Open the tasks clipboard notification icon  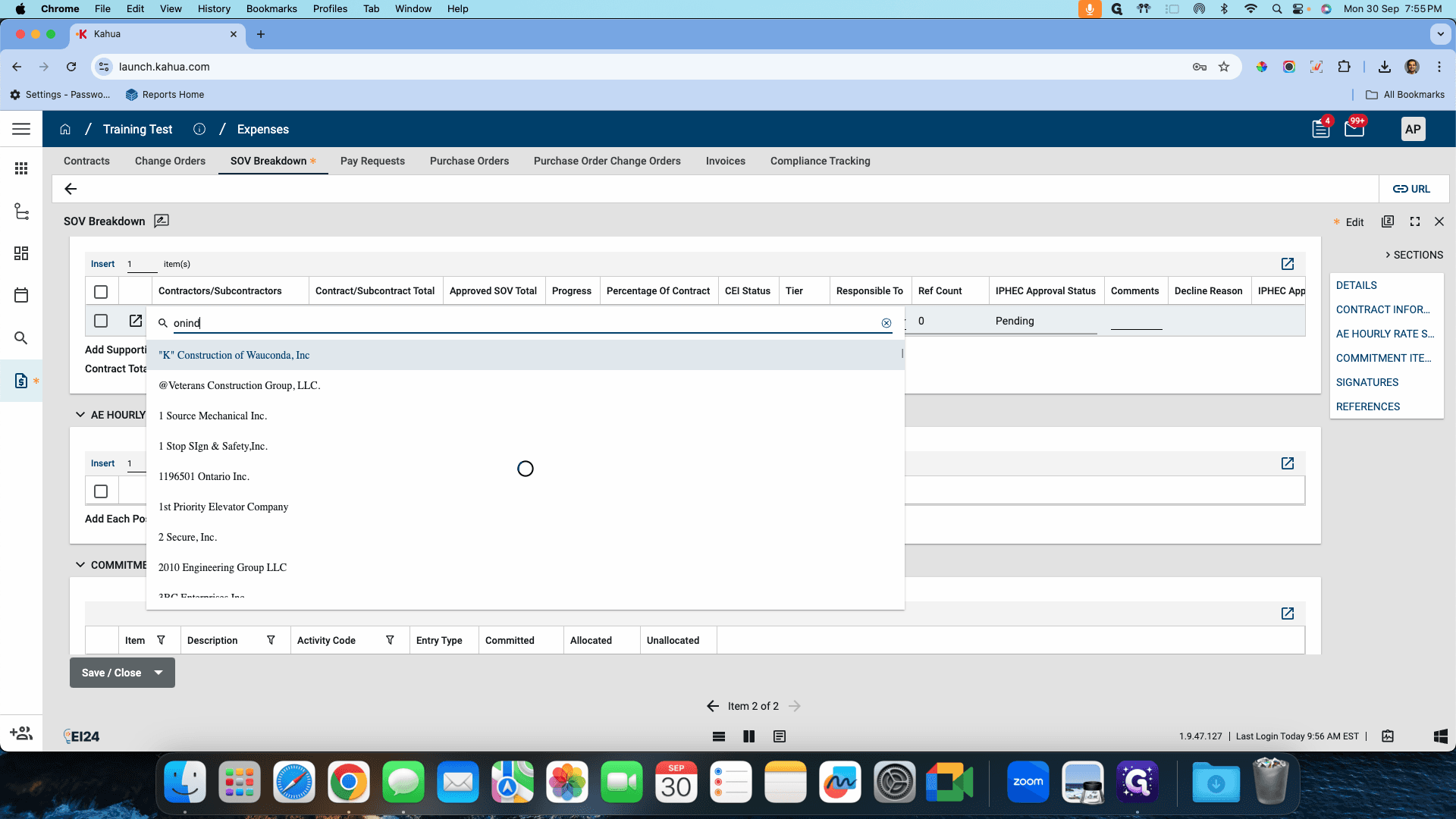point(1321,129)
